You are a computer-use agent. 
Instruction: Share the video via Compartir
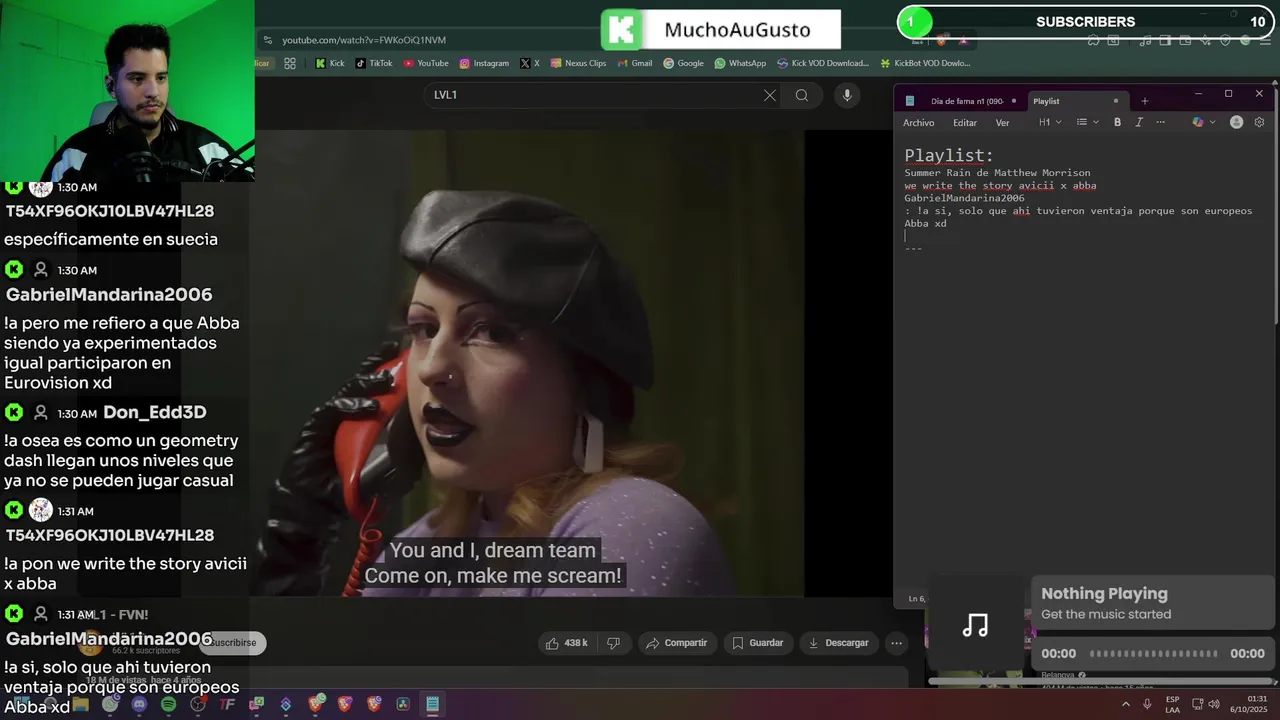coord(675,643)
